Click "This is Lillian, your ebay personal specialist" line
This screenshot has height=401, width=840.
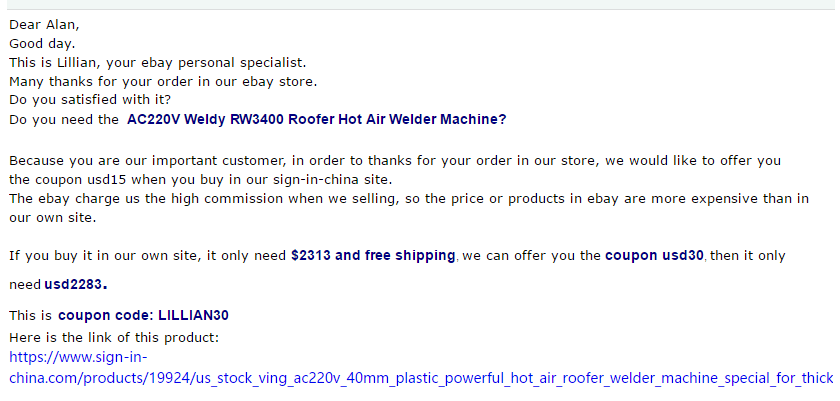(158, 63)
